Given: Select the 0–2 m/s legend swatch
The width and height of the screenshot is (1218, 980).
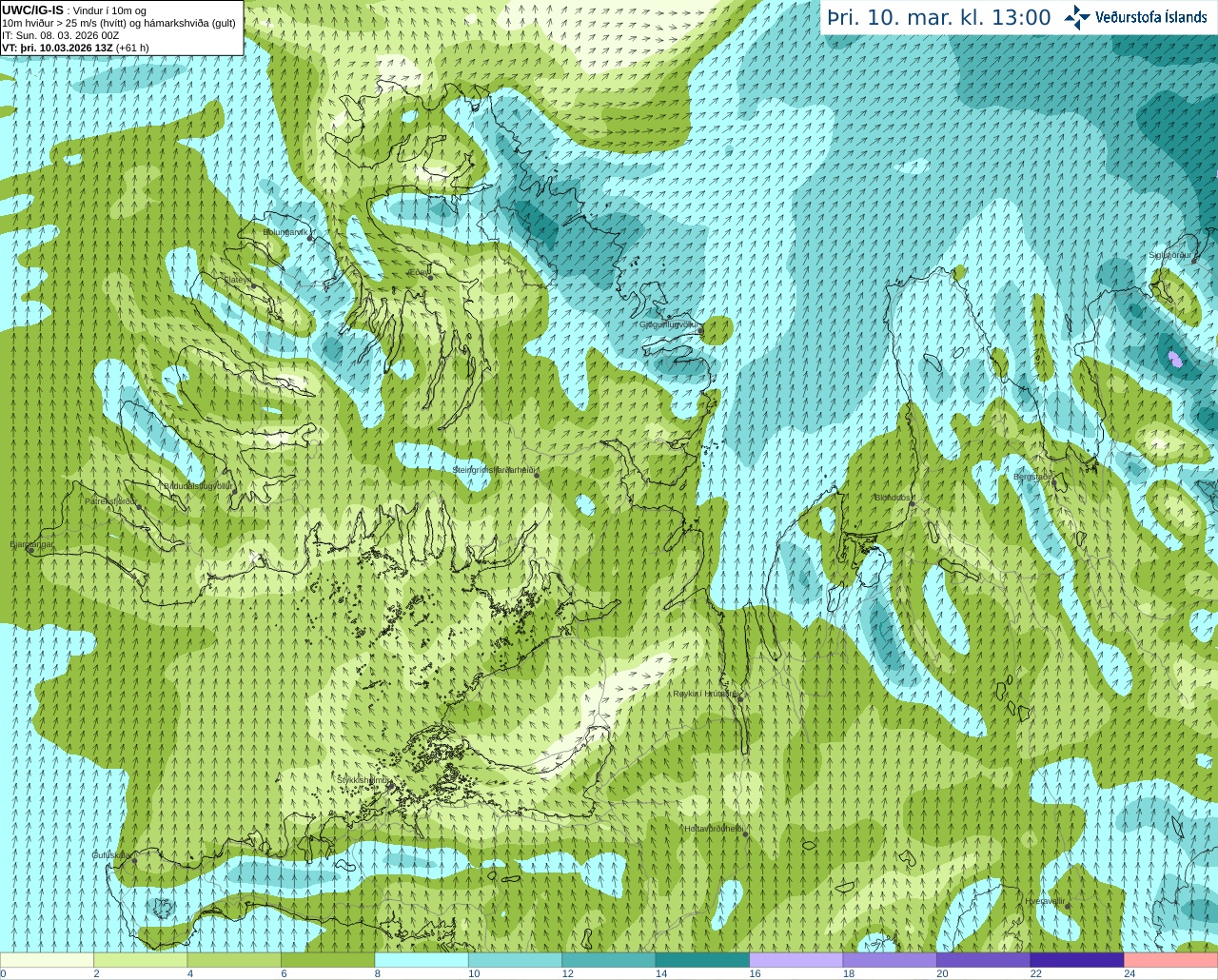Looking at the screenshot, I should pyautogui.click(x=47, y=960).
